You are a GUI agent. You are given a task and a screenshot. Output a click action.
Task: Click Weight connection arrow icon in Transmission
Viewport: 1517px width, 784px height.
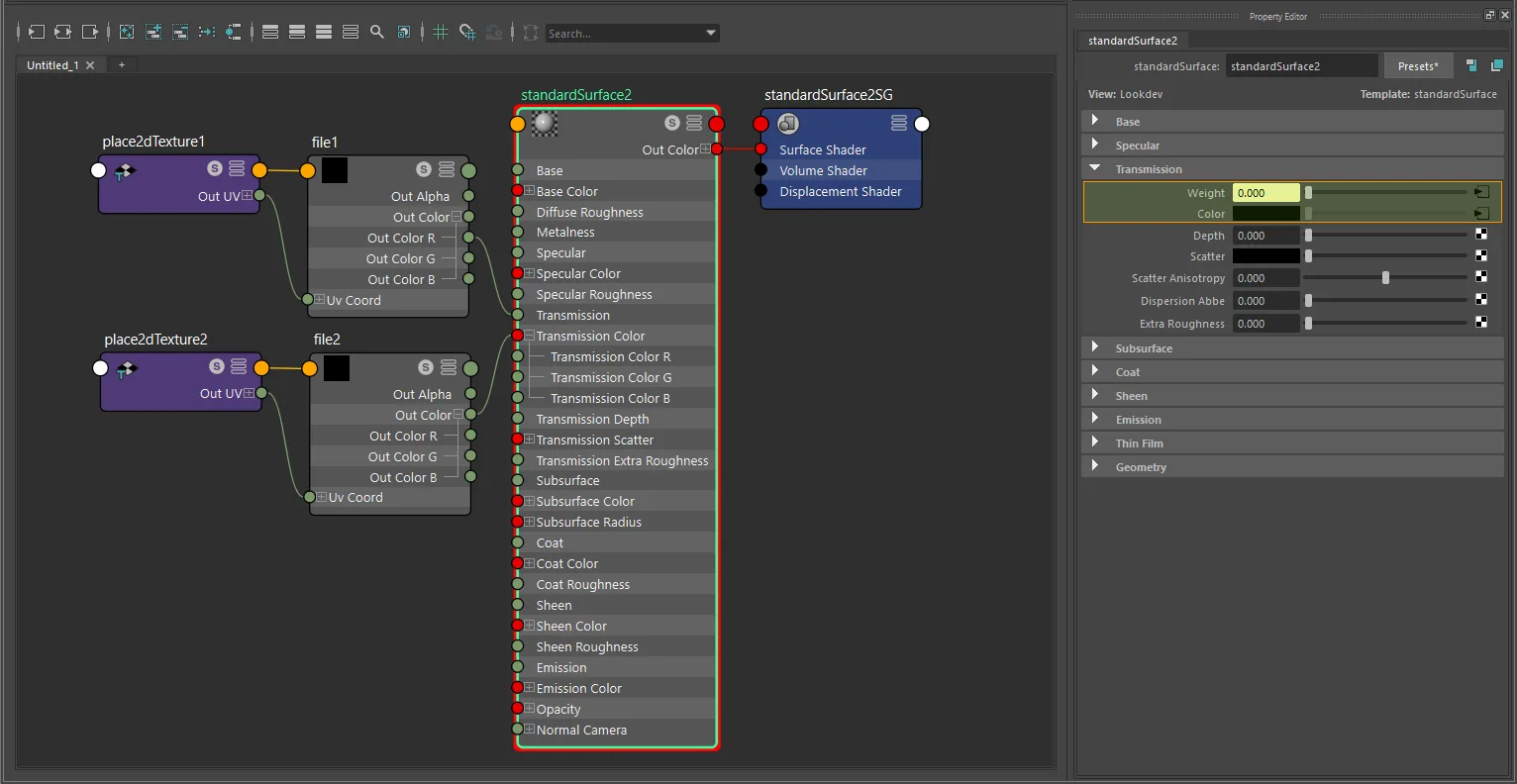[1481, 192]
